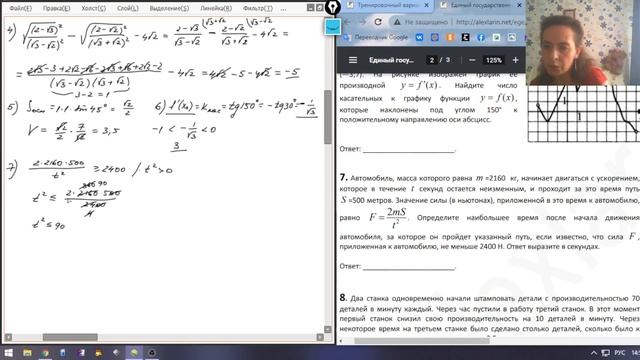Open the Файл menu in the drawing app
Image resolution: width=640 pixels, height=360 pixels.
click(20, 8)
